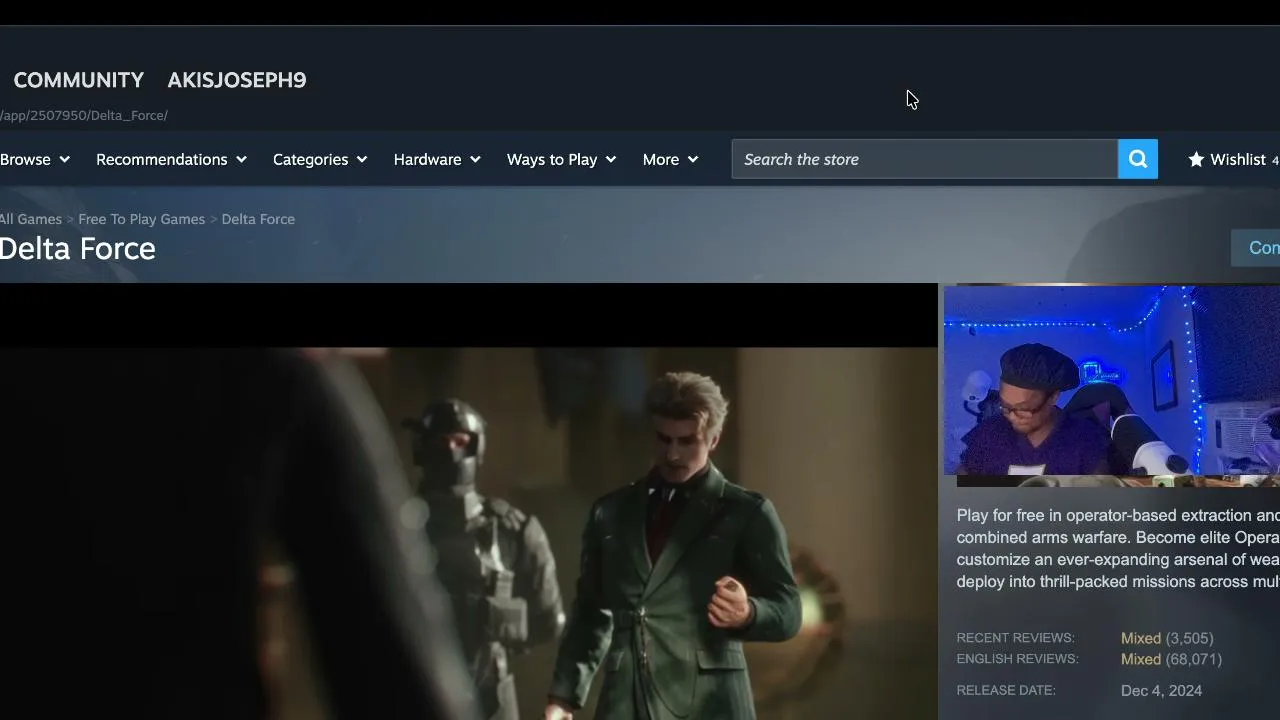Open the Recommendations dropdown chevron
Image resolution: width=1280 pixels, height=720 pixels.
(x=241, y=159)
